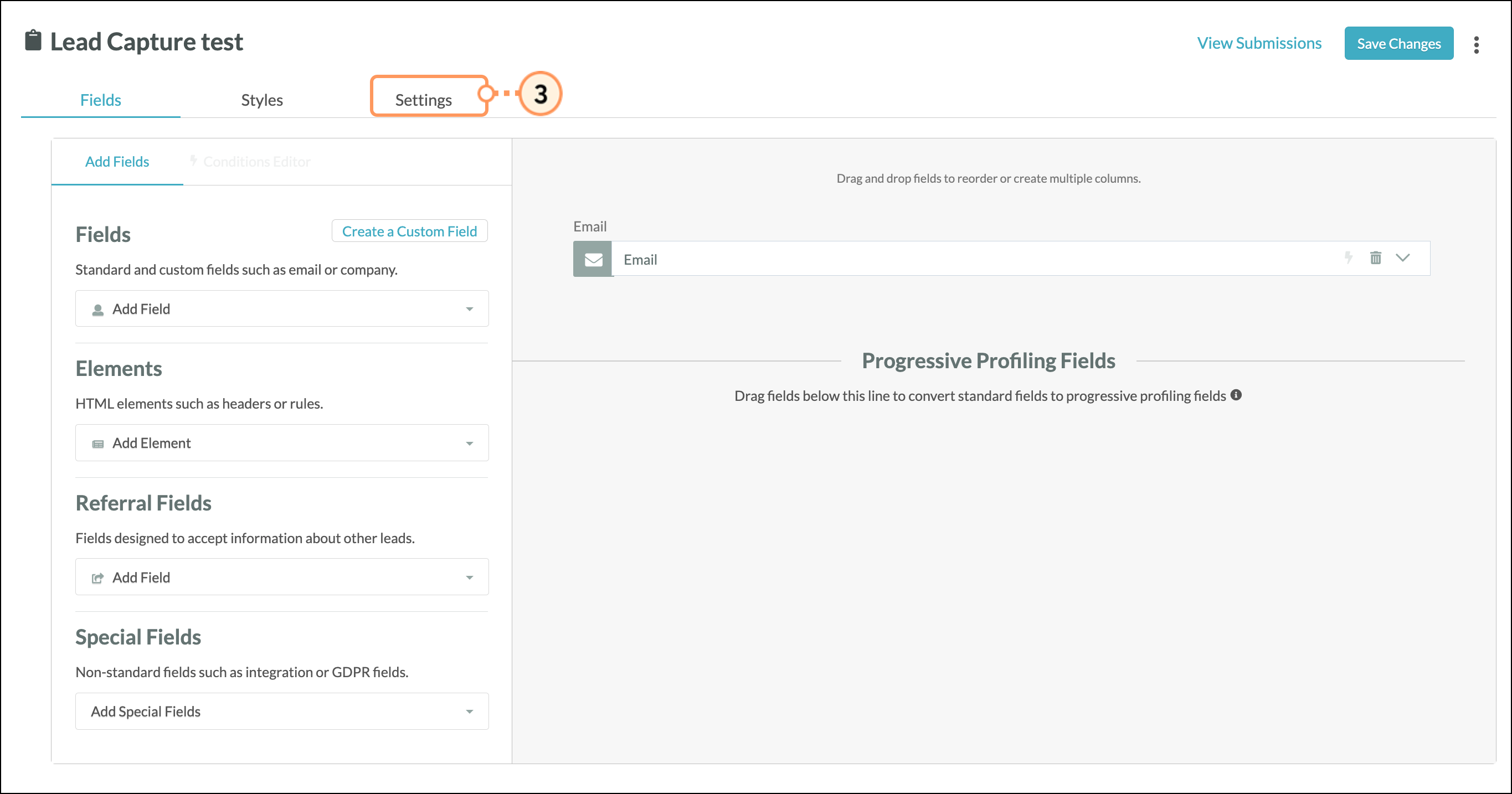Click the info icon near progressive profiling text
Image resolution: width=1512 pixels, height=794 pixels.
[x=1236, y=395]
